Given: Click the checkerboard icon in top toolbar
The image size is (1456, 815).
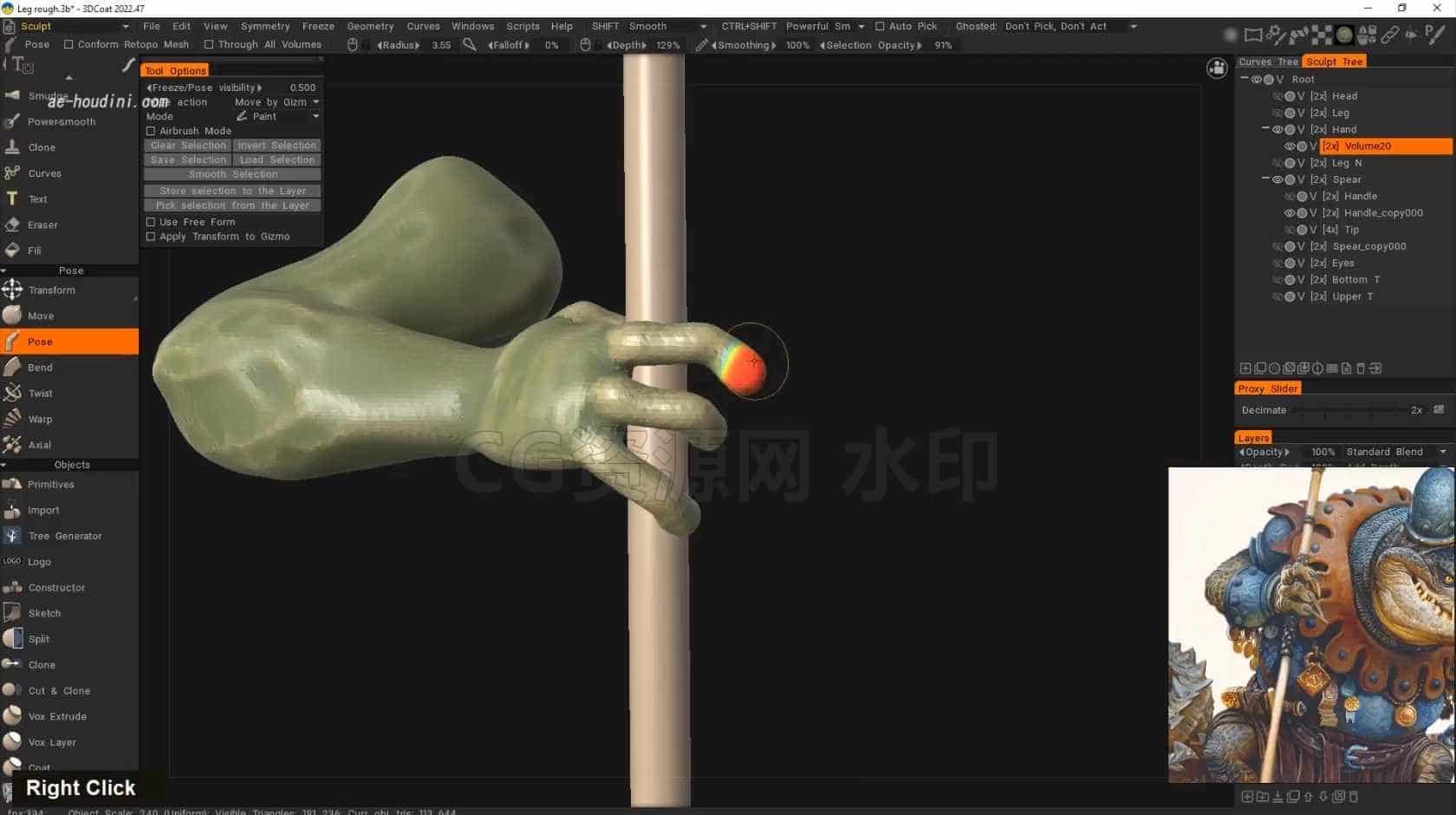Looking at the screenshot, I should pos(1322,35).
